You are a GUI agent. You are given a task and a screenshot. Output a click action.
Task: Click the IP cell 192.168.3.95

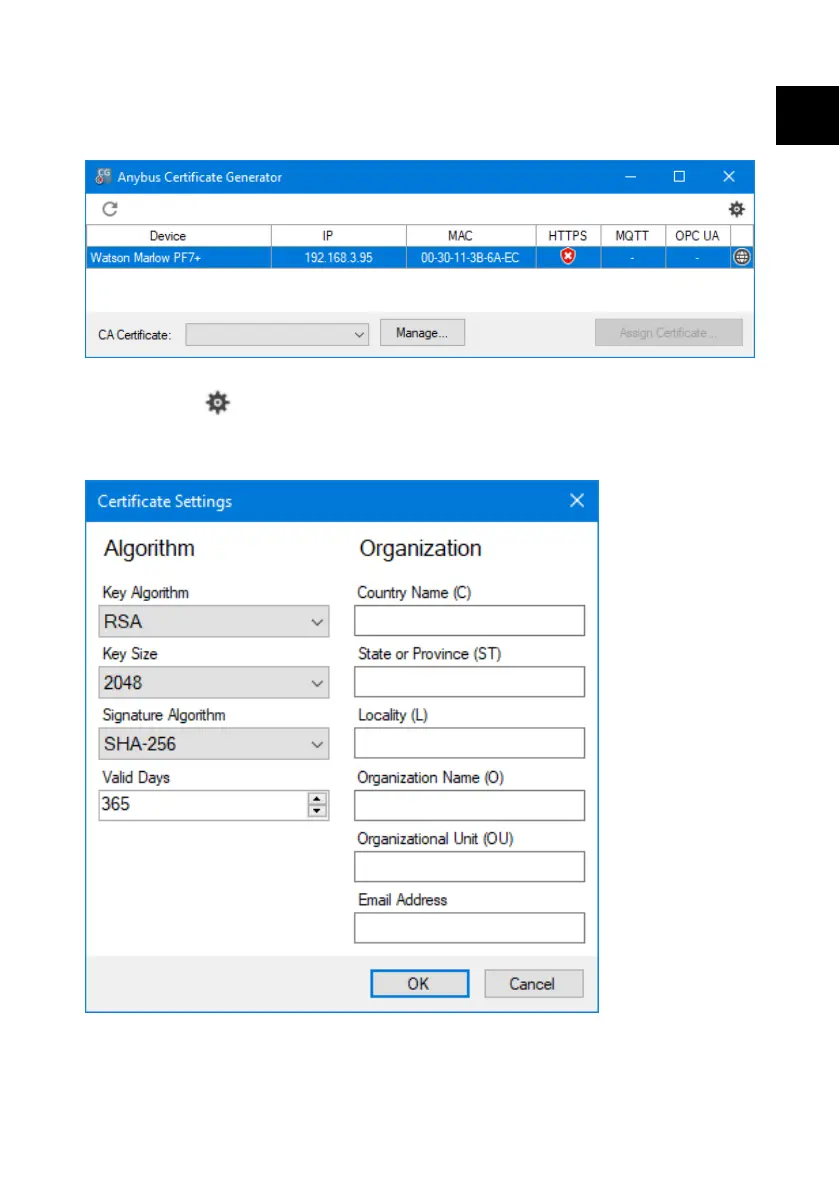click(339, 257)
